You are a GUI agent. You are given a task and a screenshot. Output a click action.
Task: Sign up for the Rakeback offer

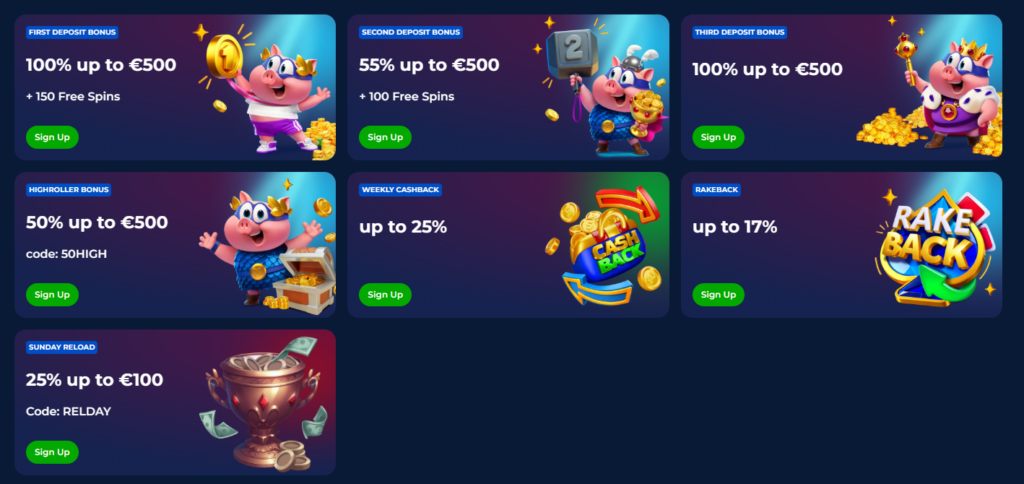coord(718,295)
